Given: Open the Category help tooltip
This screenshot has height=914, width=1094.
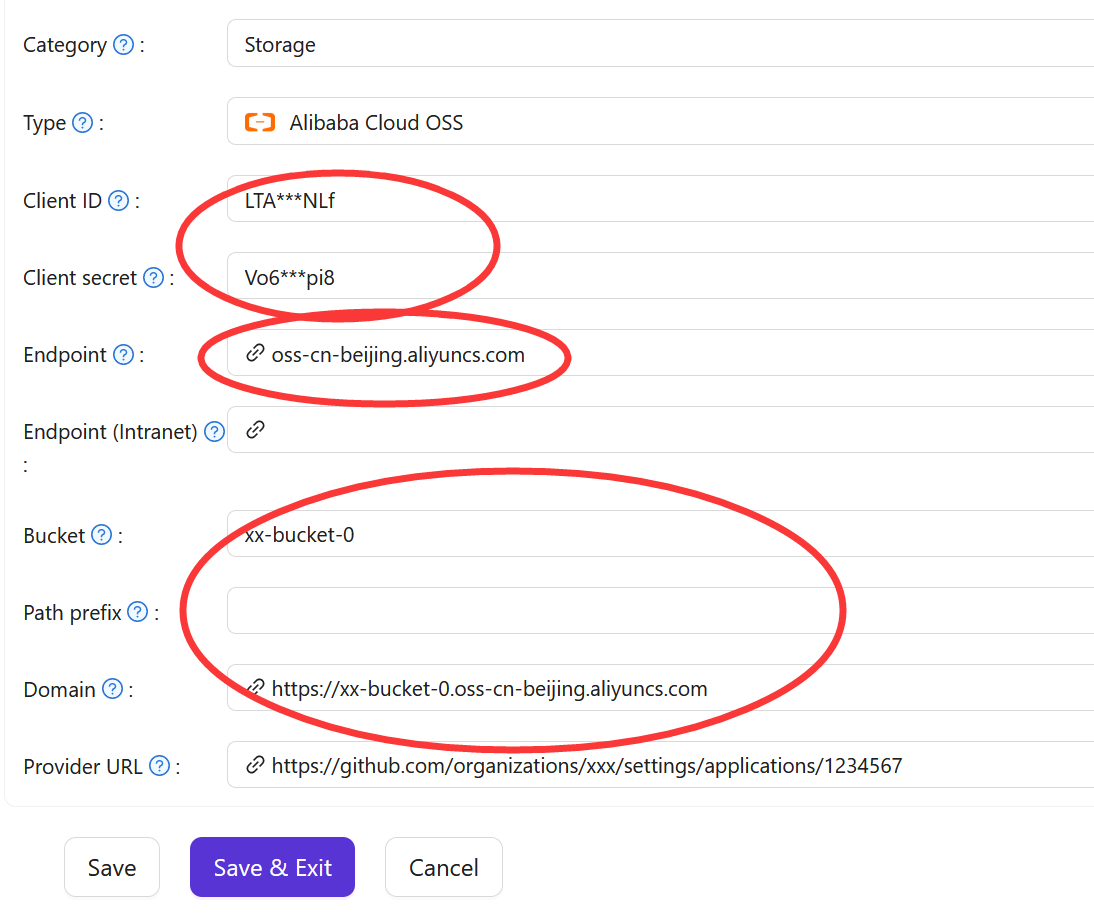Looking at the screenshot, I should [x=123, y=44].
